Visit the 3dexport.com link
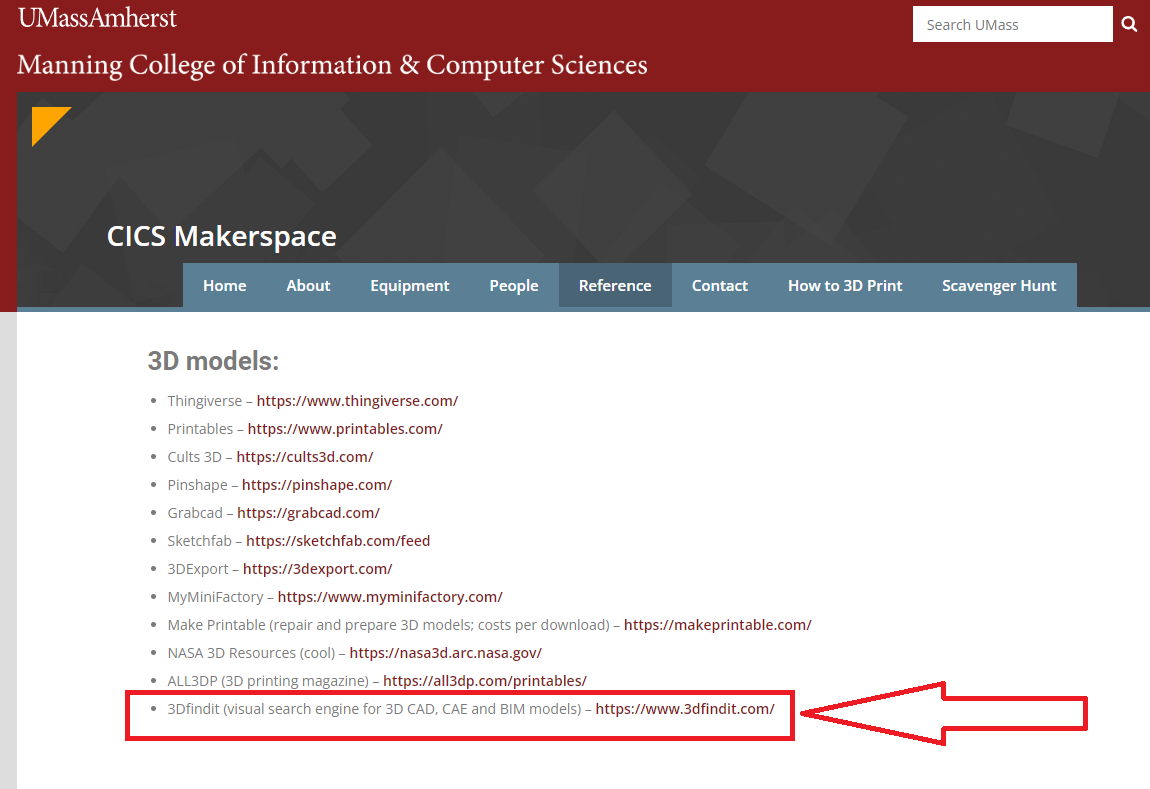The image size is (1150, 789). (x=318, y=569)
